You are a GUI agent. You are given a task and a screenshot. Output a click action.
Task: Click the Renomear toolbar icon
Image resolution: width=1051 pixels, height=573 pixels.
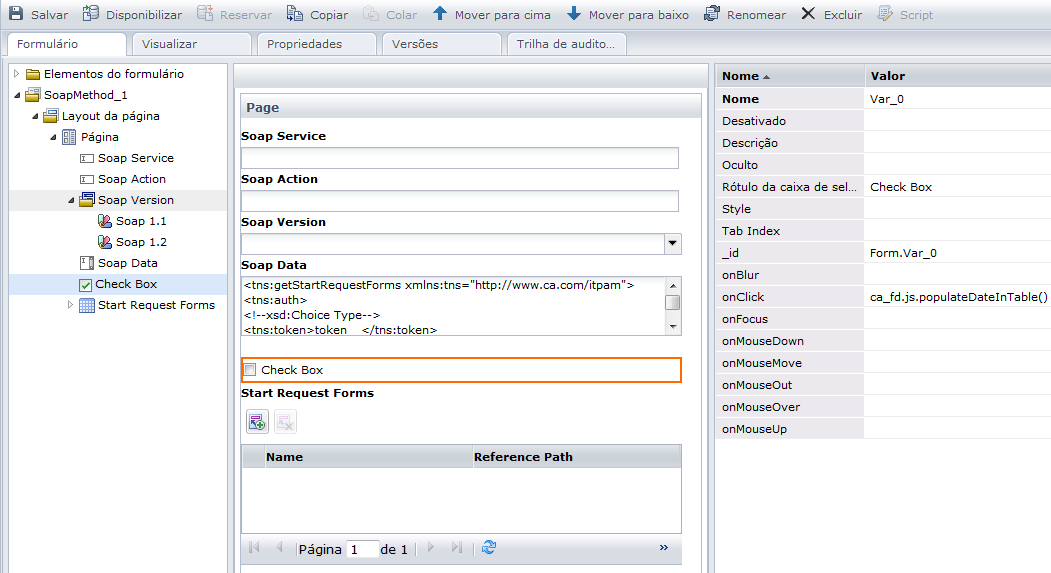(x=712, y=13)
